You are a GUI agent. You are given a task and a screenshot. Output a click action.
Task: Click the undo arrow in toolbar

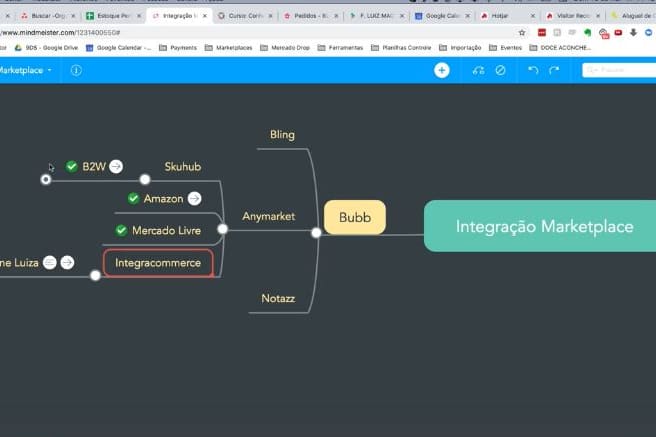(533, 70)
